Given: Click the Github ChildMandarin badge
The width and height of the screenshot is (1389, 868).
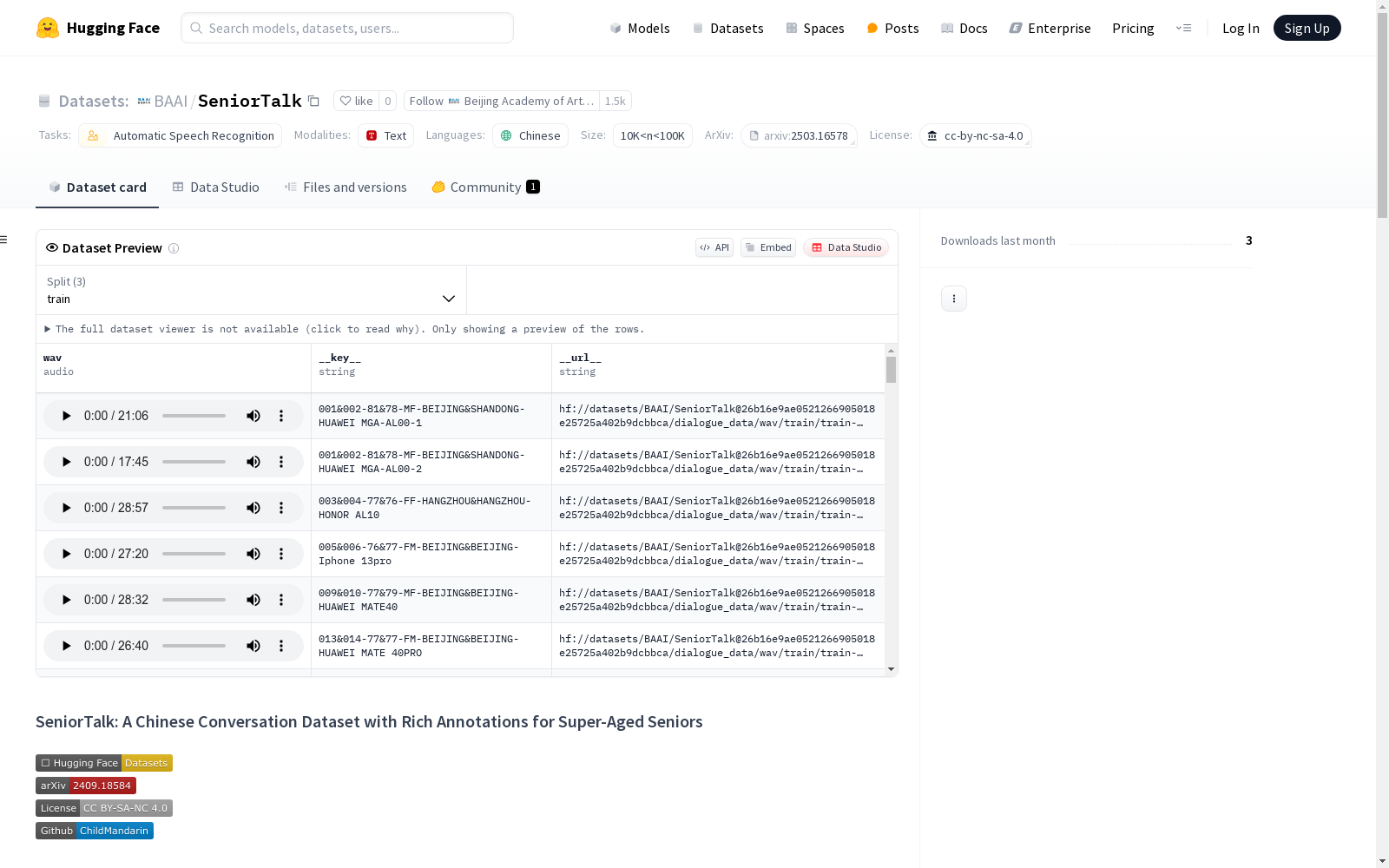Looking at the screenshot, I should point(95,831).
